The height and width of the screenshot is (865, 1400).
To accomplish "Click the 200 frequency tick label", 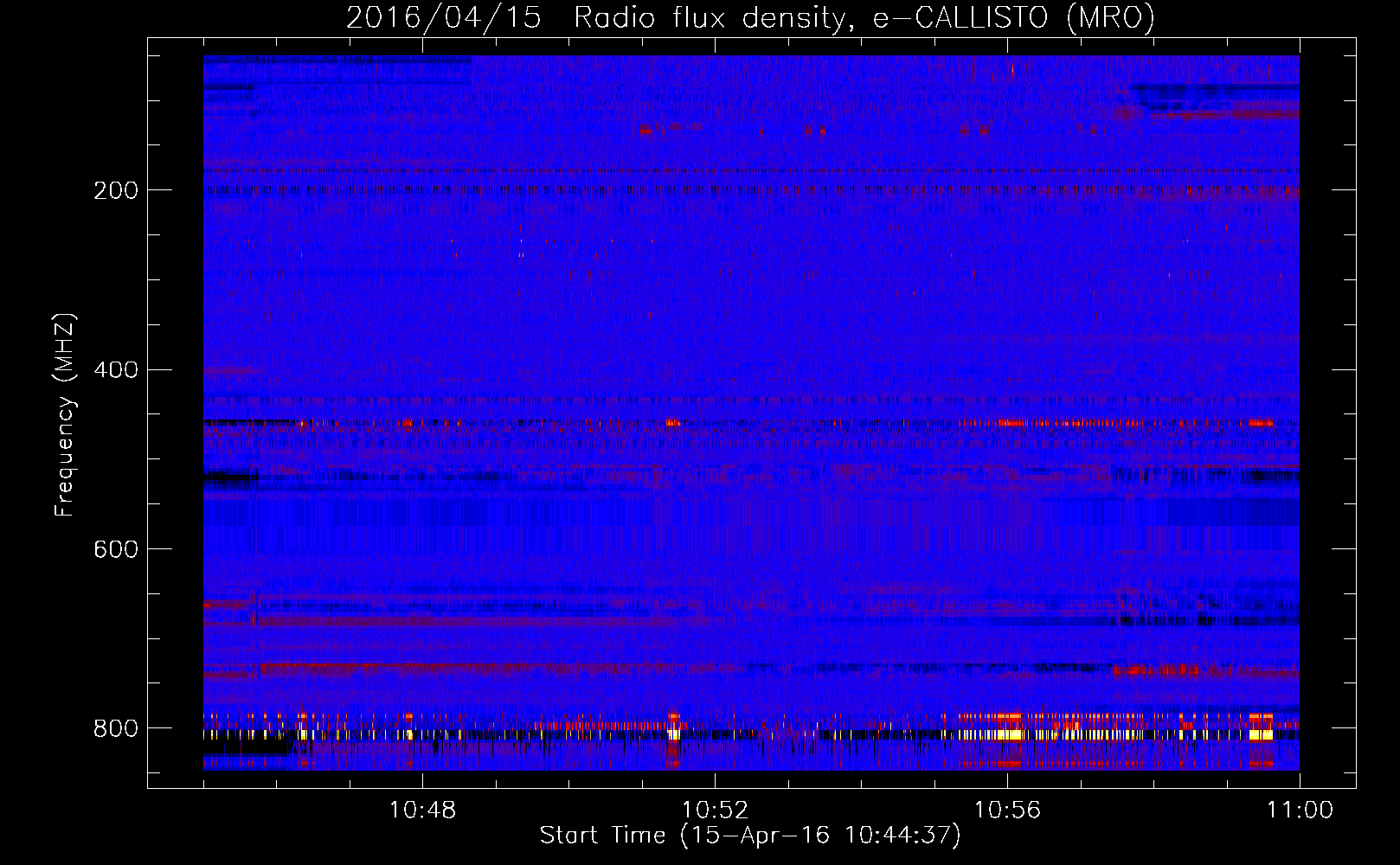I will [x=115, y=190].
